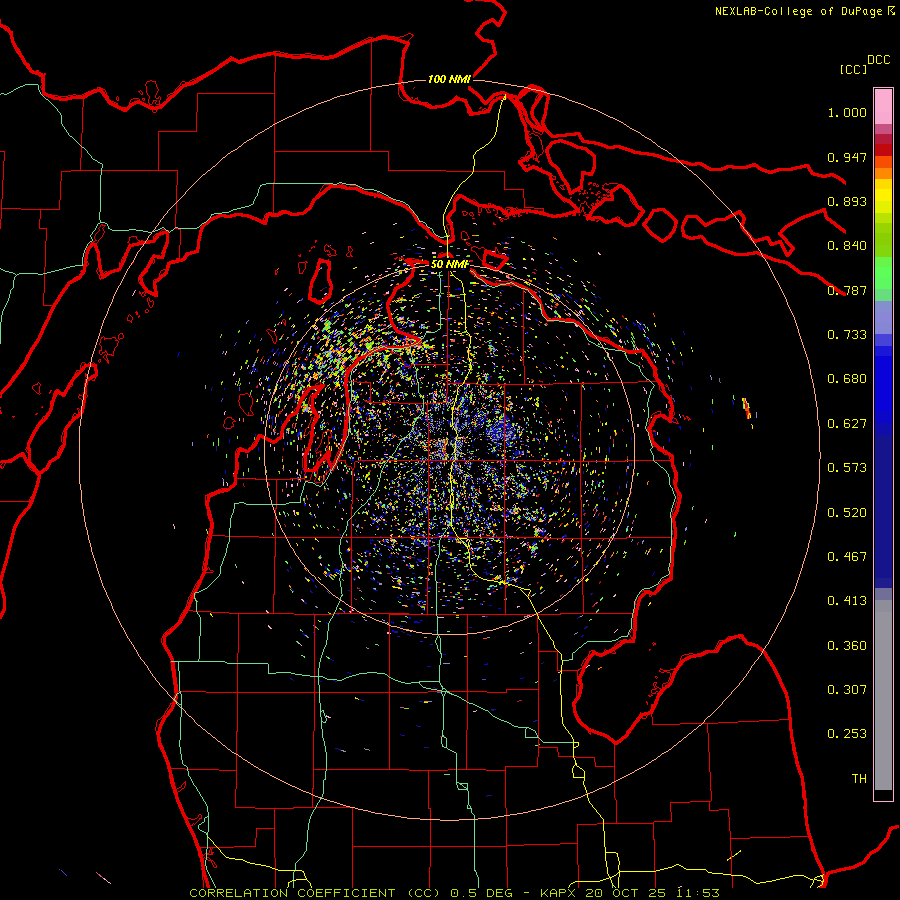Click the 11:53 timestamp

pos(697,893)
